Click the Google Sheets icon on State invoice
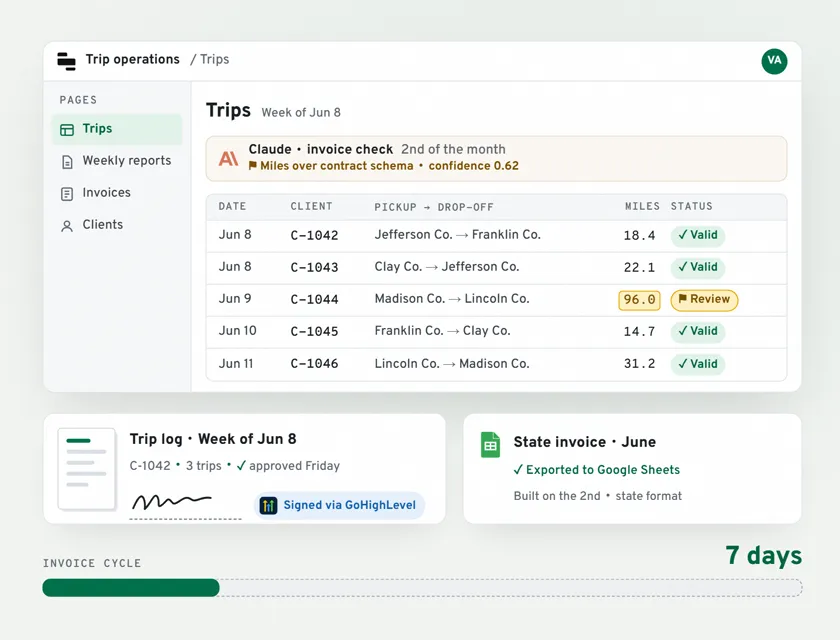 pos(490,445)
